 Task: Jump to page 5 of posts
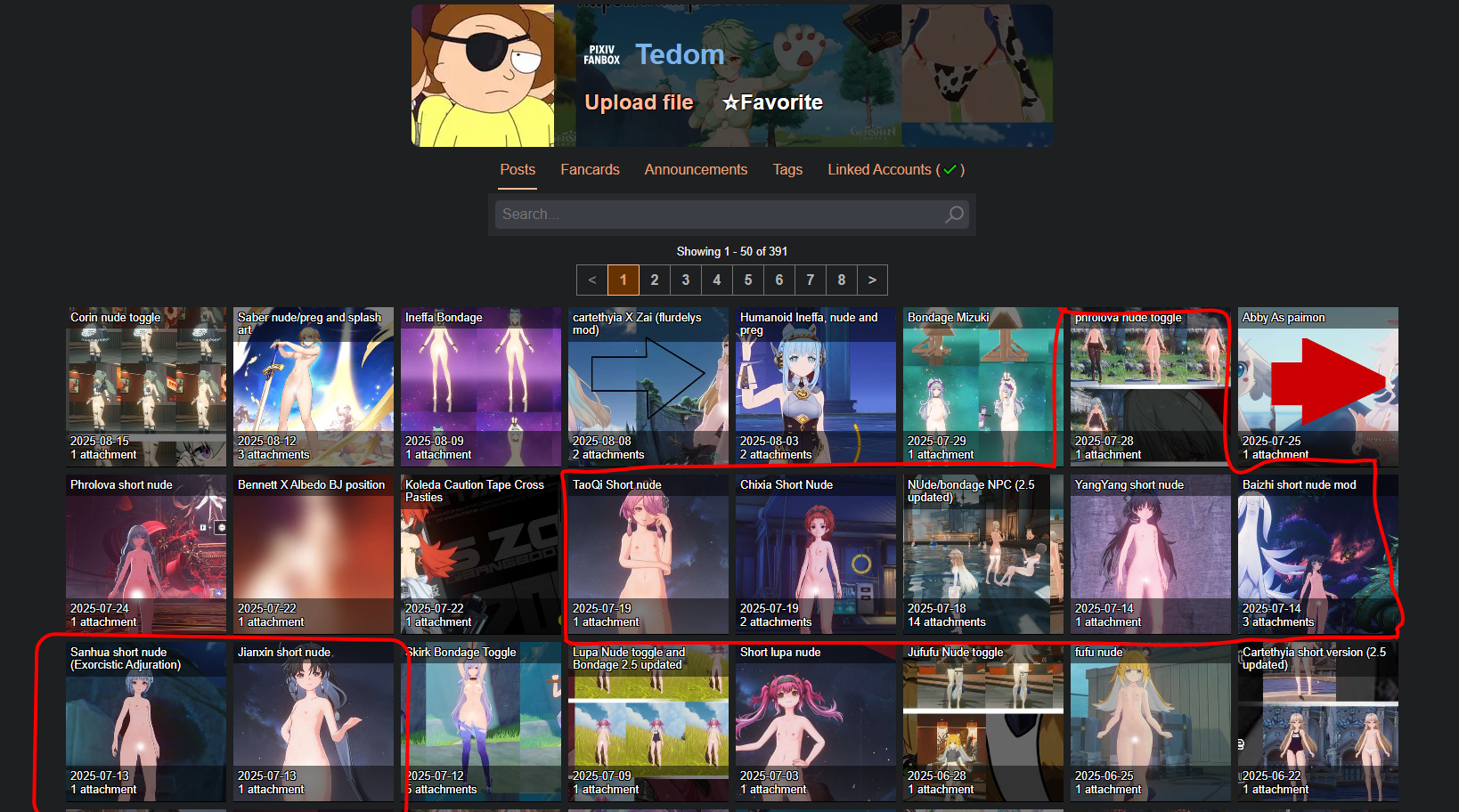point(748,280)
